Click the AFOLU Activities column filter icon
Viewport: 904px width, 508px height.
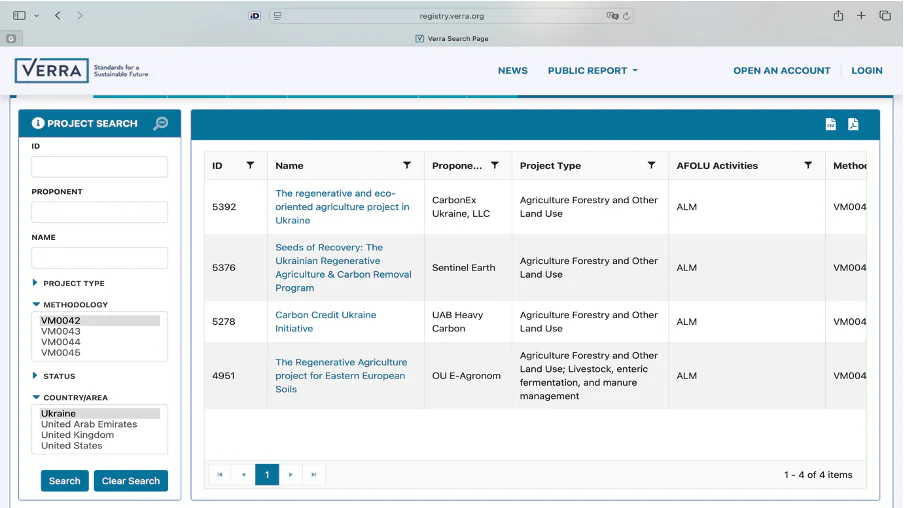(x=808, y=165)
